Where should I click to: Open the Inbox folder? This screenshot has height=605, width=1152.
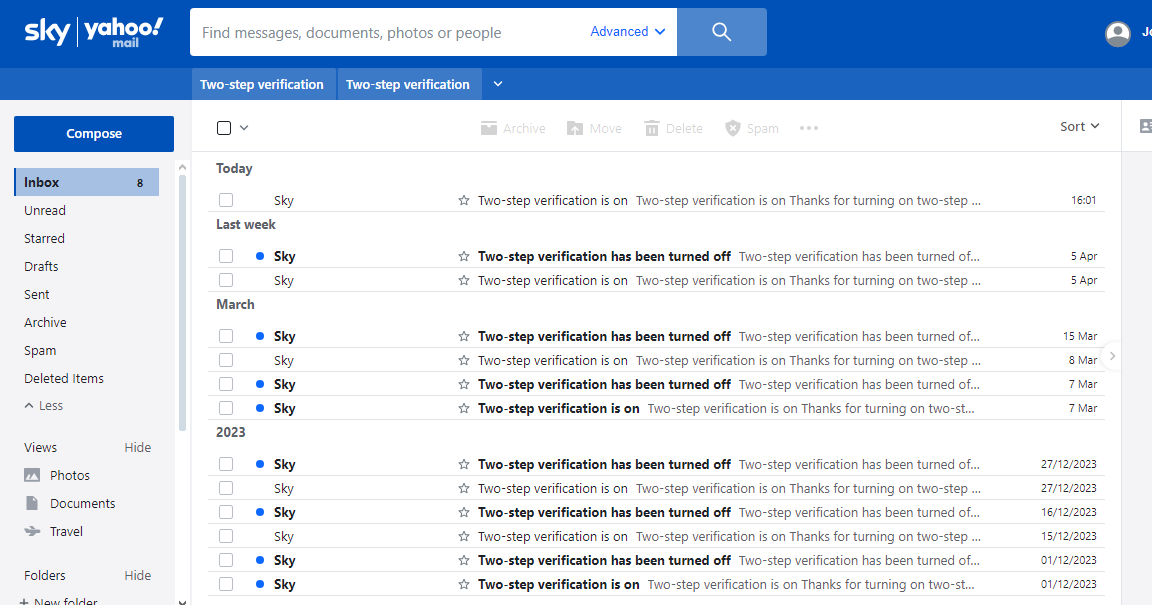click(x=87, y=182)
